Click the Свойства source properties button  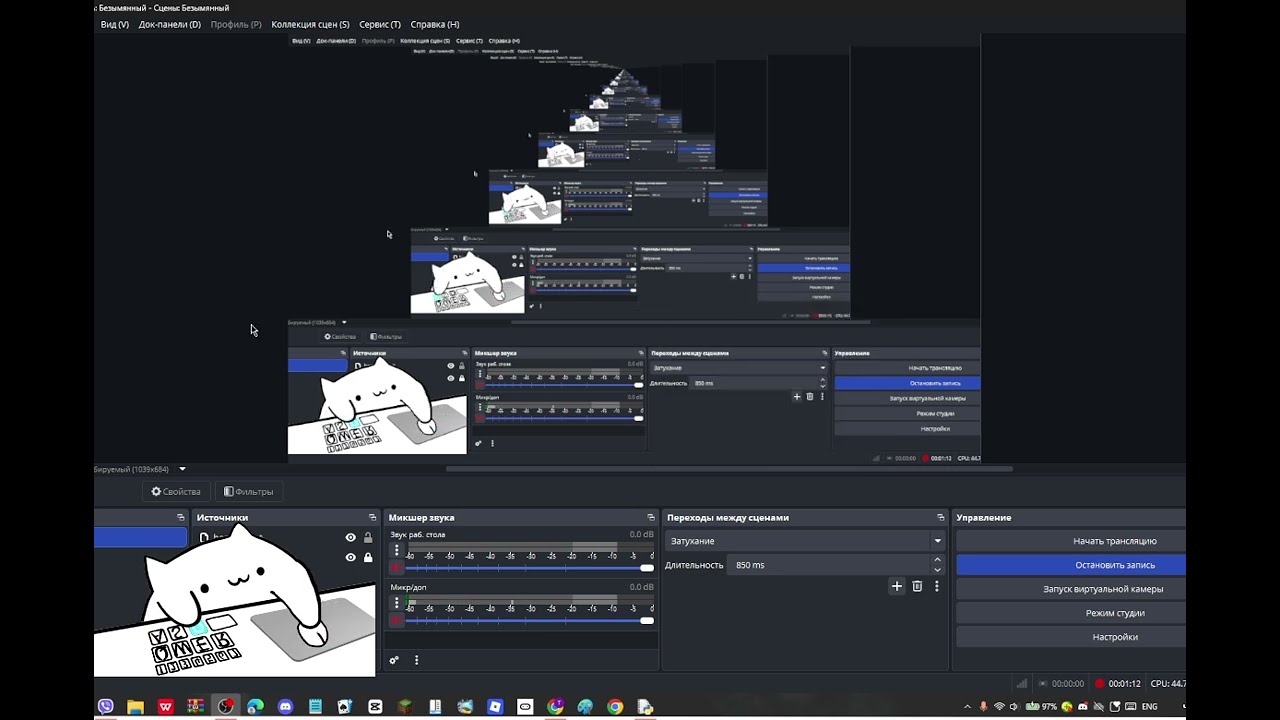[176, 491]
